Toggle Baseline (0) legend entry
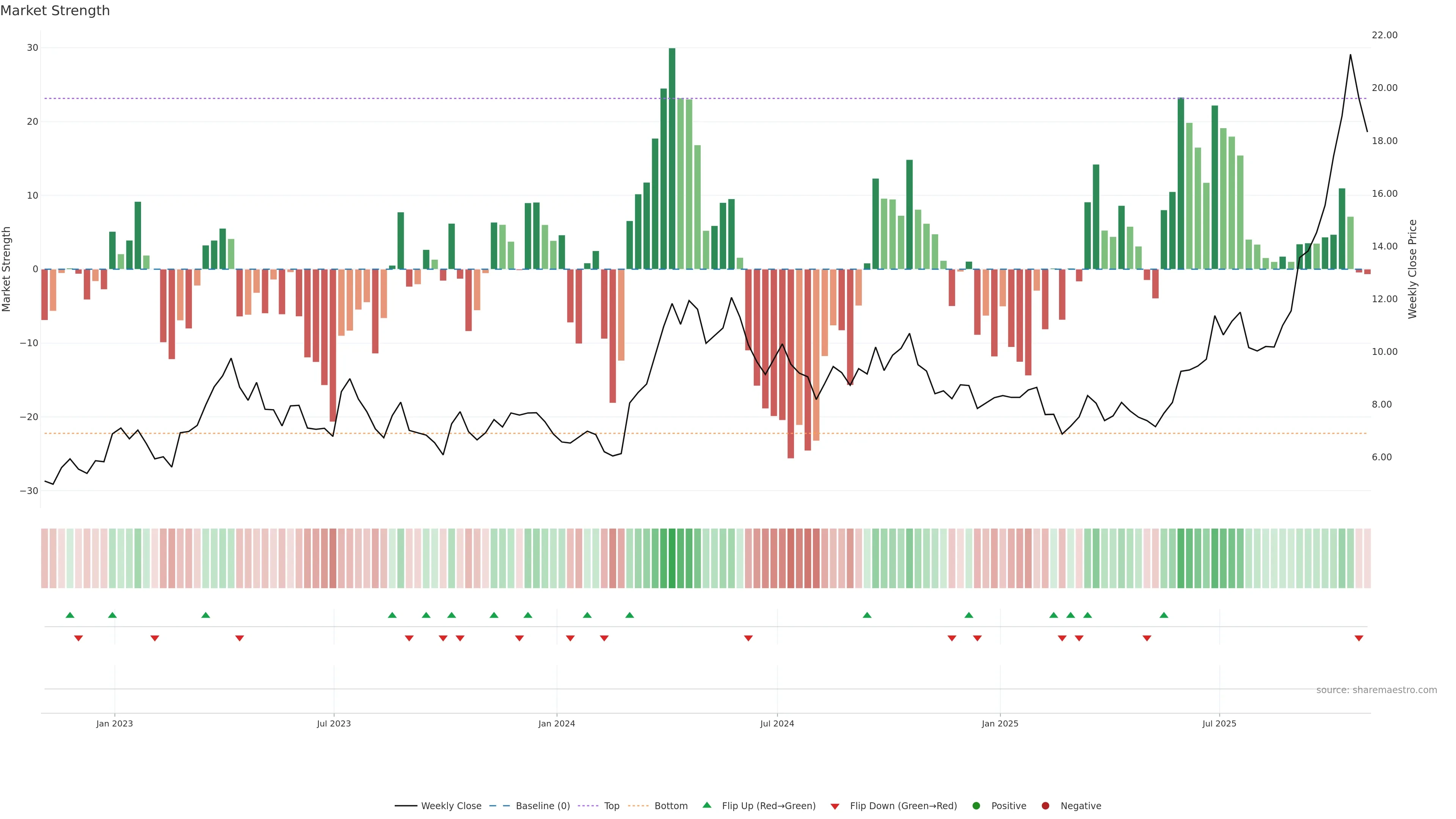This screenshot has height=819, width=1456. [x=542, y=806]
